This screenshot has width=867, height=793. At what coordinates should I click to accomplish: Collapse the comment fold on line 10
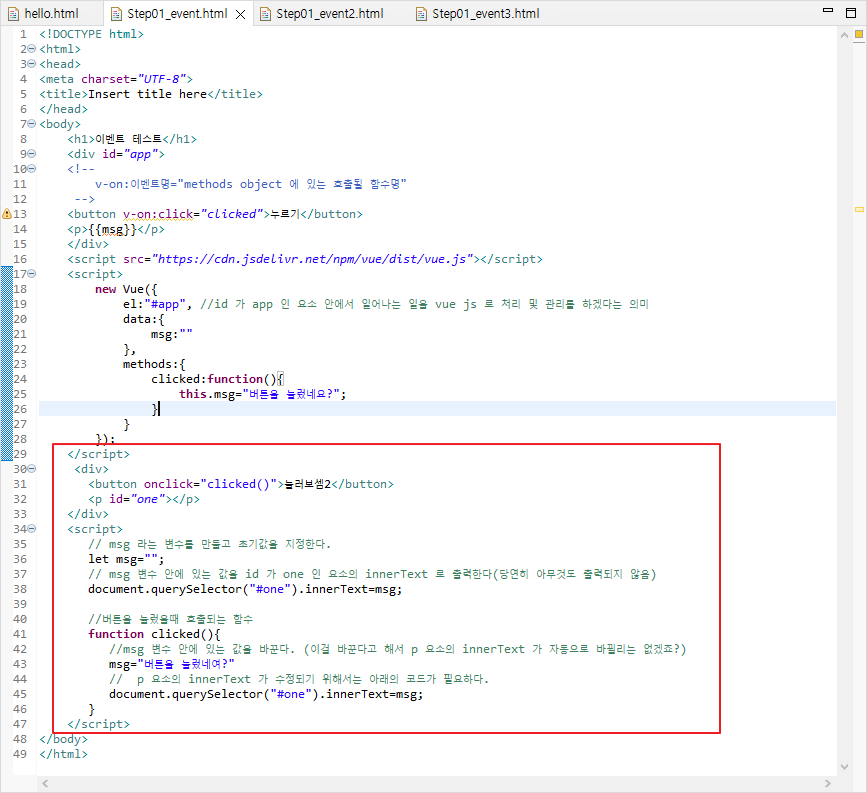click(32, 168)
